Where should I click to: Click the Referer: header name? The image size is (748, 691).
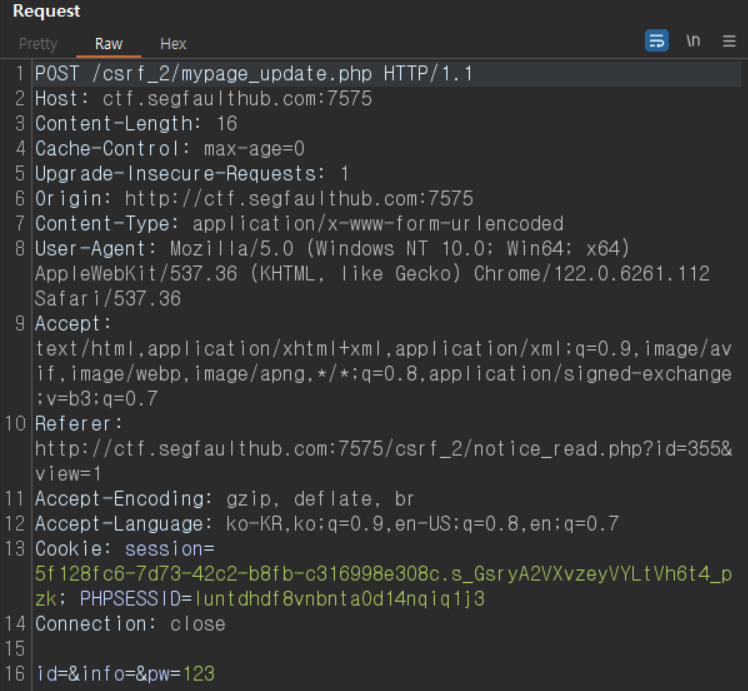[78, 424]
